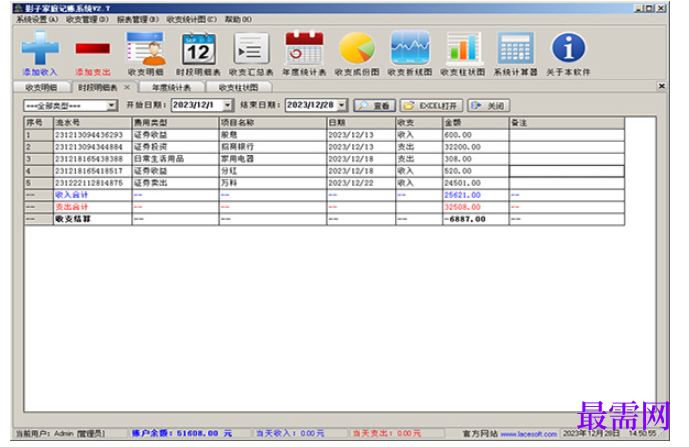Click the 家用电器 project name cell
689x447 pixels.
(273, 159)
